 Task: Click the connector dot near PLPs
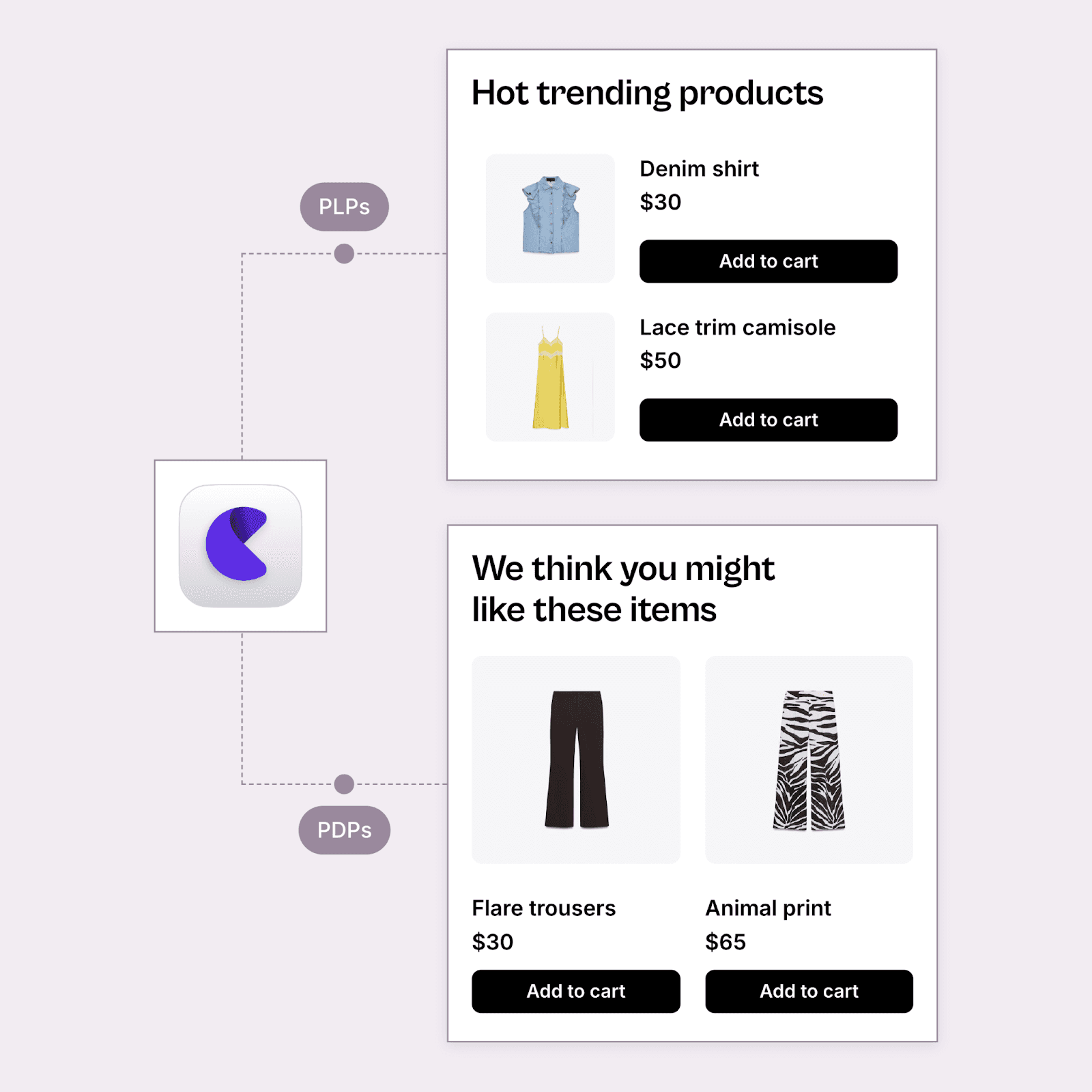click(344, 254)
